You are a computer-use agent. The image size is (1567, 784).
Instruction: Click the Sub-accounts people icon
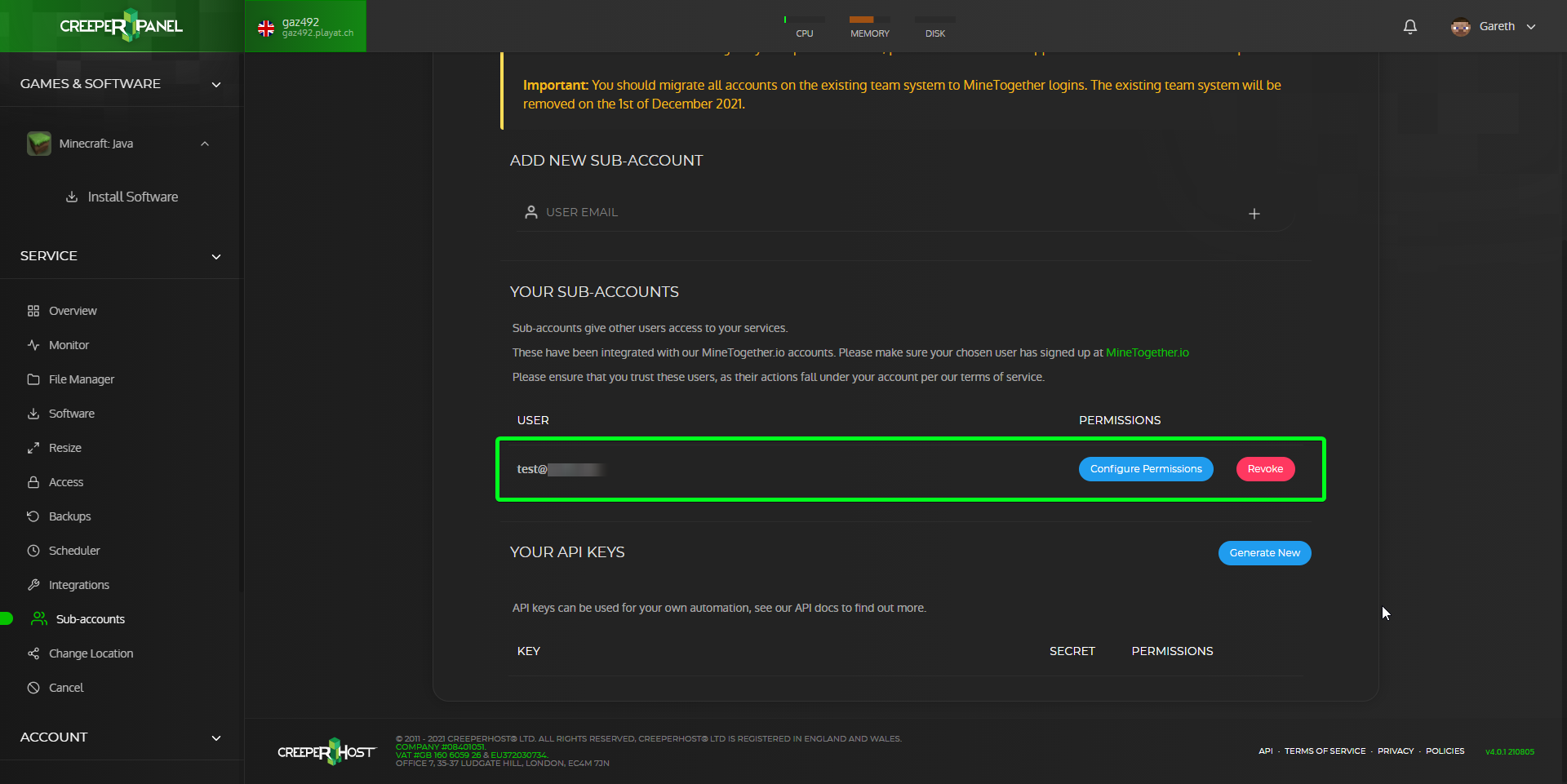(38, 619)
